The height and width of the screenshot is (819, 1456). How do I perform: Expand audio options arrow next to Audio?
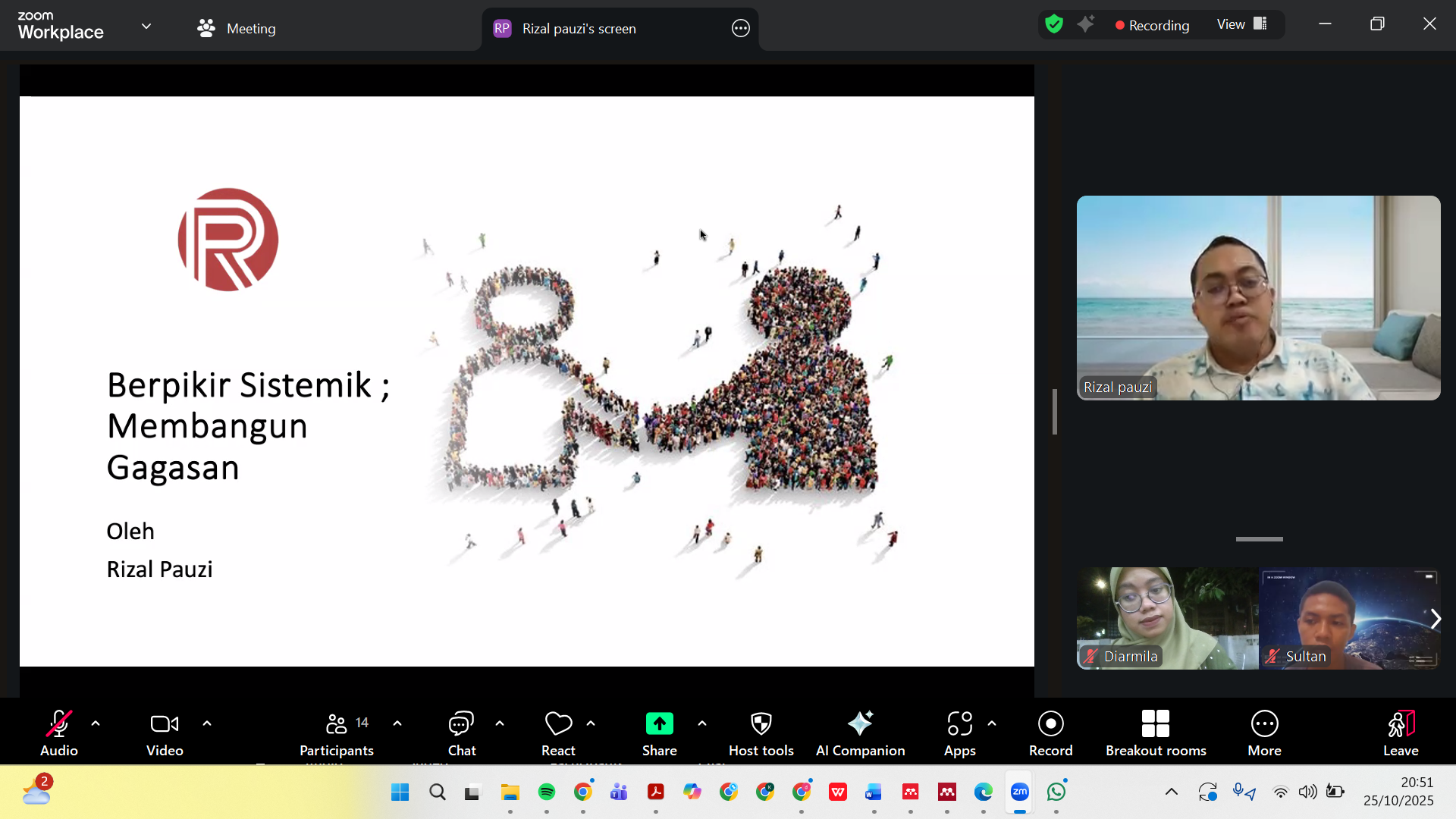pos(96,723)
